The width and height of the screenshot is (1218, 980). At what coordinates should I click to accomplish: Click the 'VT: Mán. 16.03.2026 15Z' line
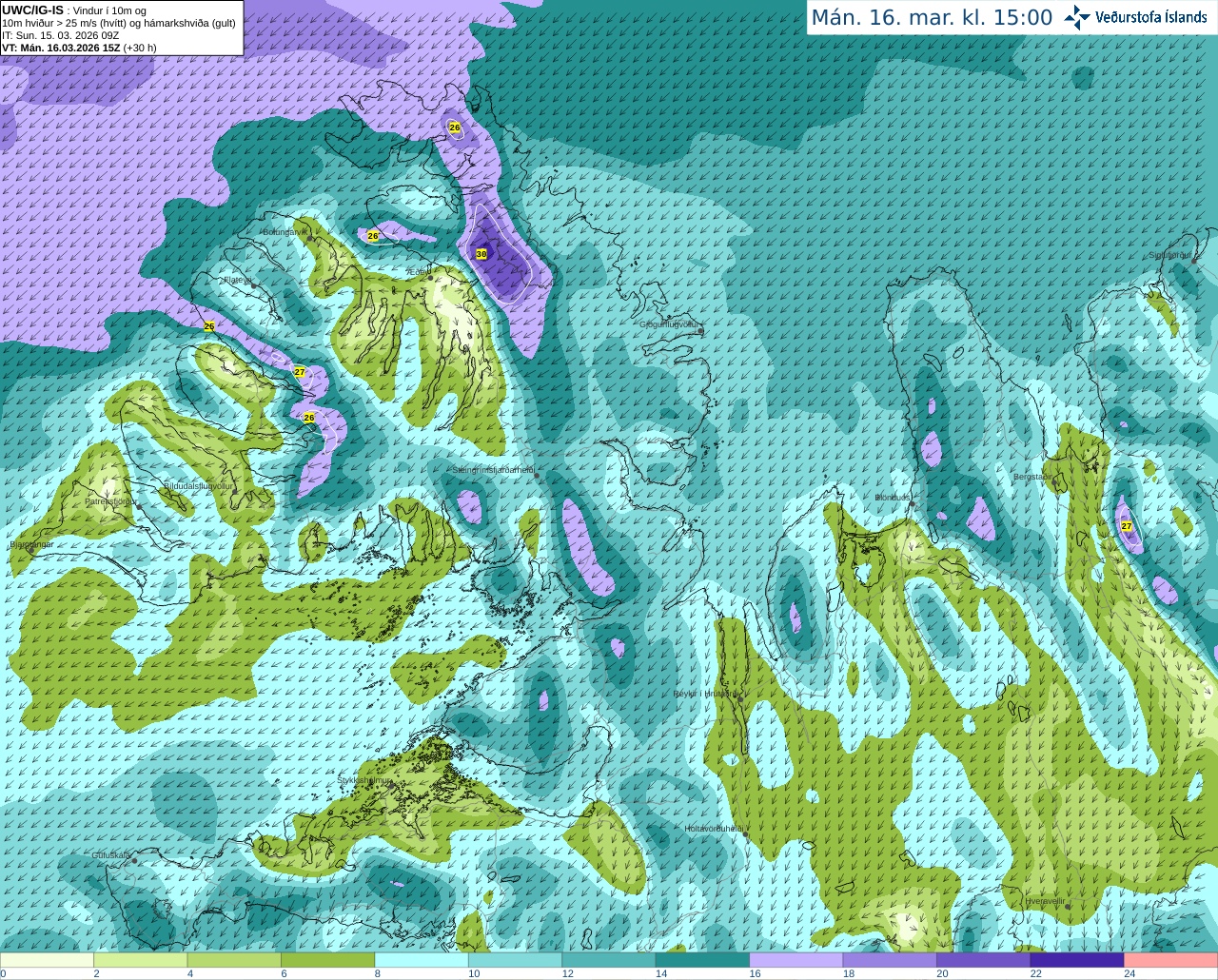click(61, 48)
